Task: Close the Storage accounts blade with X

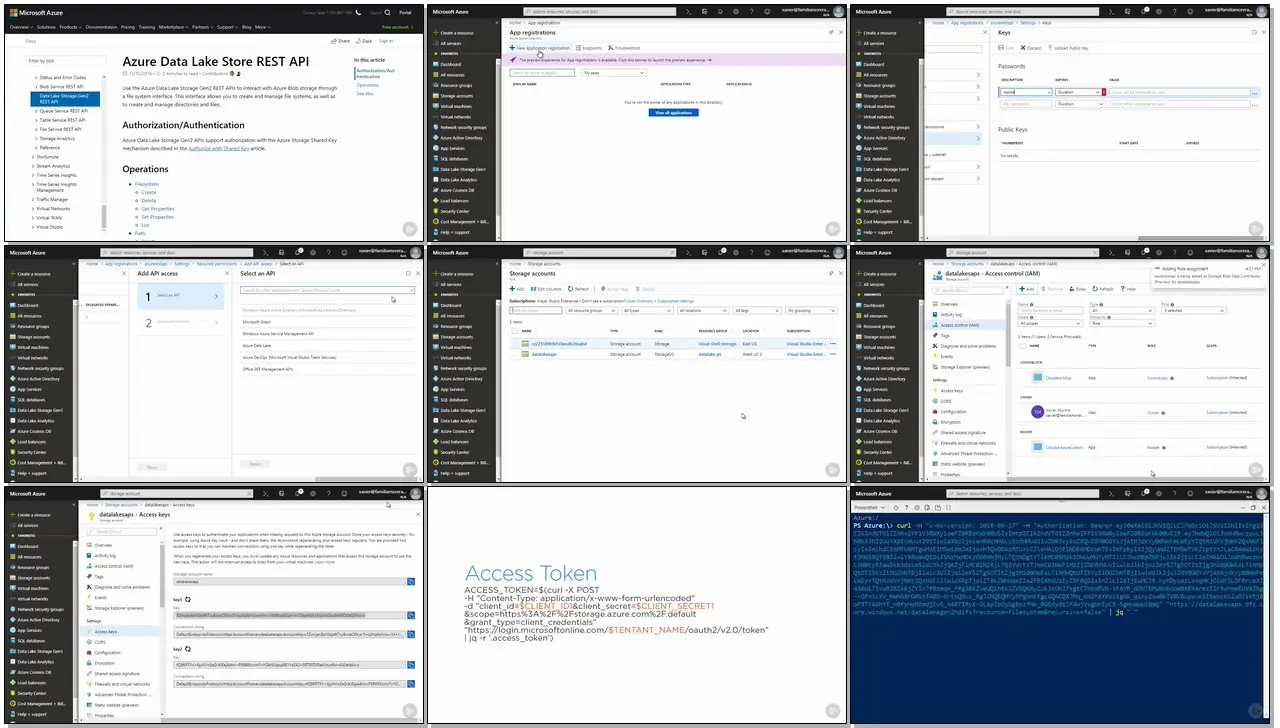Action: tap(841, 273)
